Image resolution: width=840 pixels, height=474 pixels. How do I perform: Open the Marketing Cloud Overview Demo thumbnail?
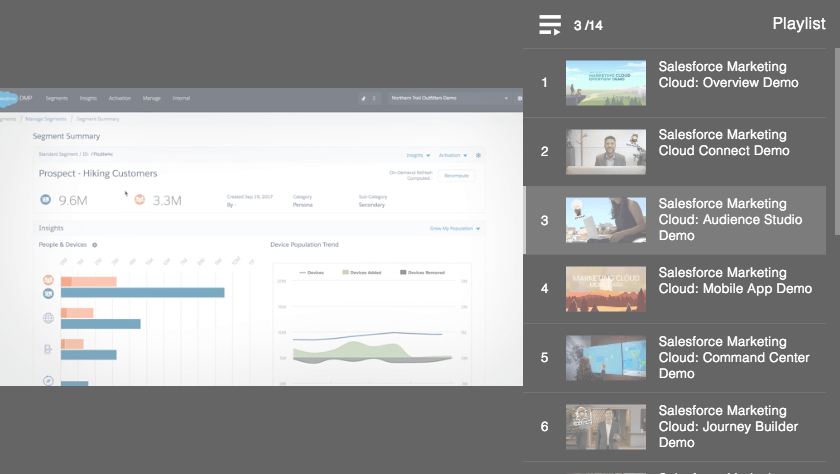(x=606, y=82)
